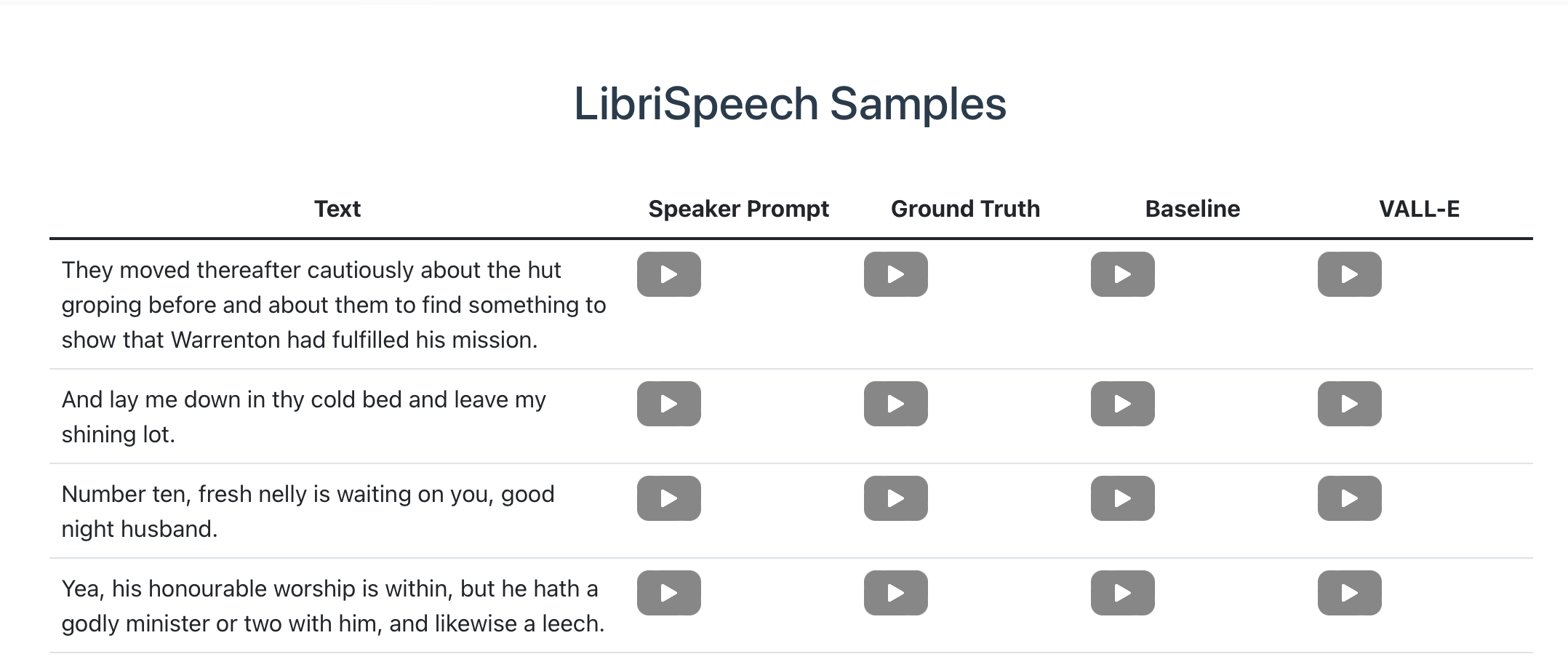The image size is (1568, 662).
Task: Click the Speaker Prompt column header
Action: pyautogui.click(x=738, y=209)
